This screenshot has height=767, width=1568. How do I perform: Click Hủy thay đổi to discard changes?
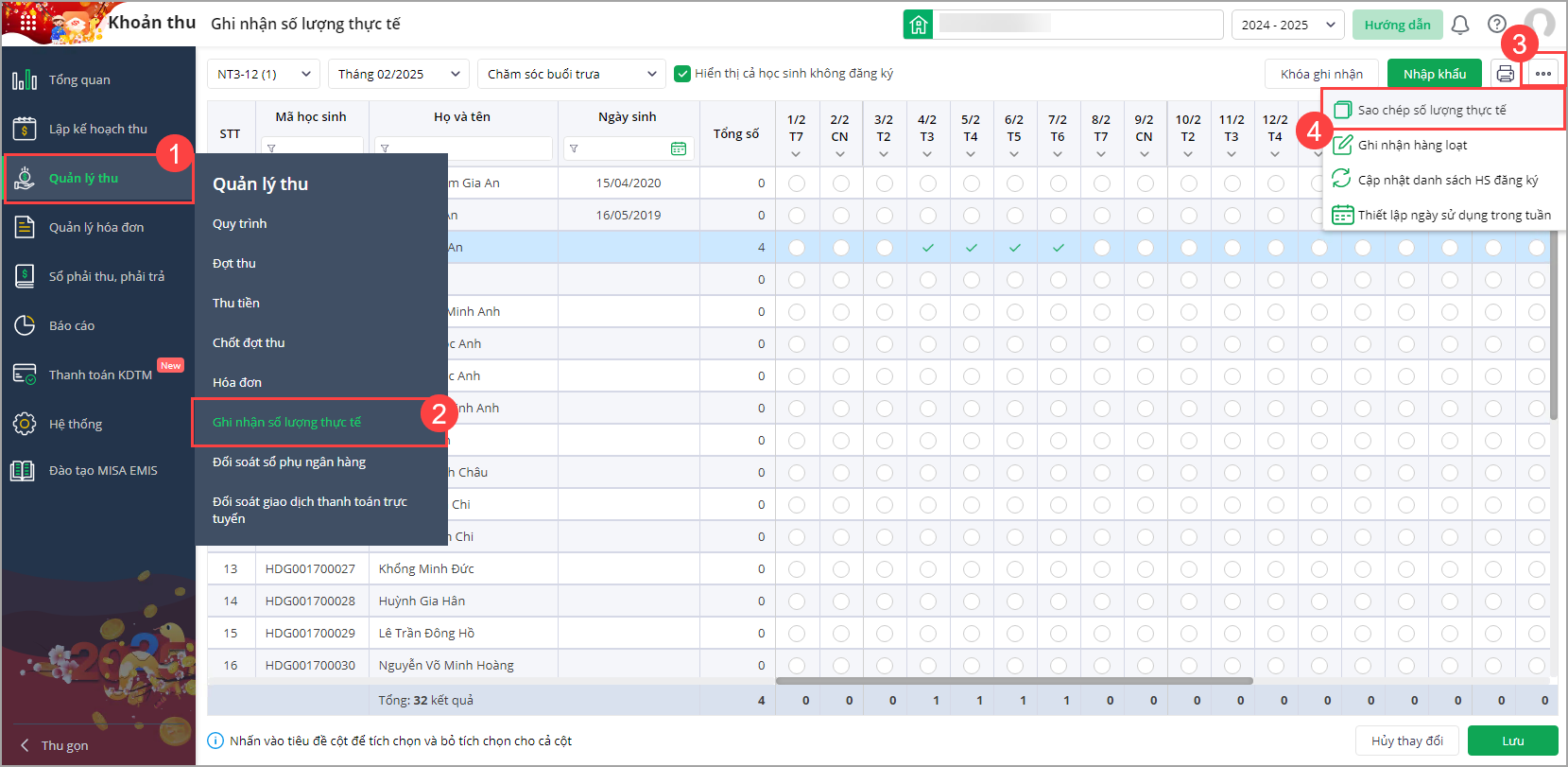1407,741
